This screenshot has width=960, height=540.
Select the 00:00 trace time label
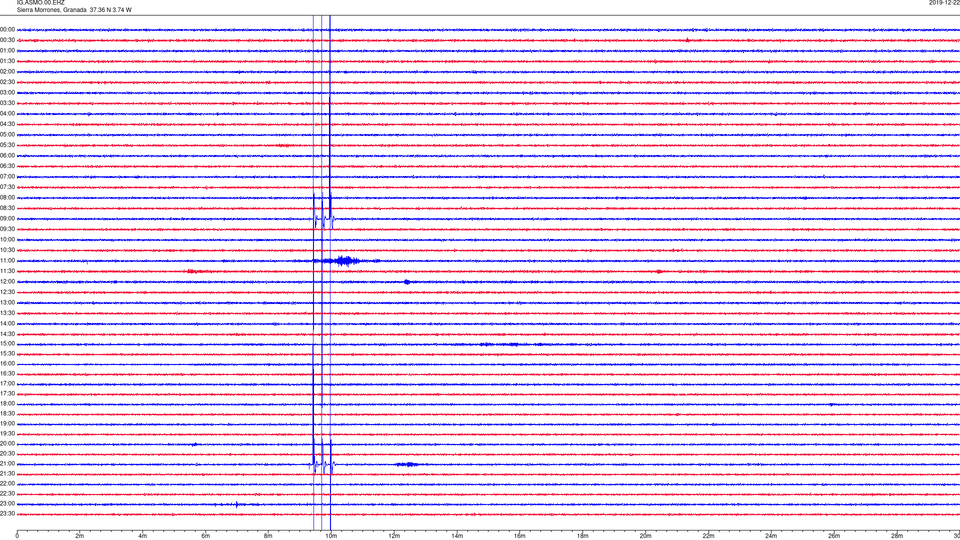click(7, 29)
